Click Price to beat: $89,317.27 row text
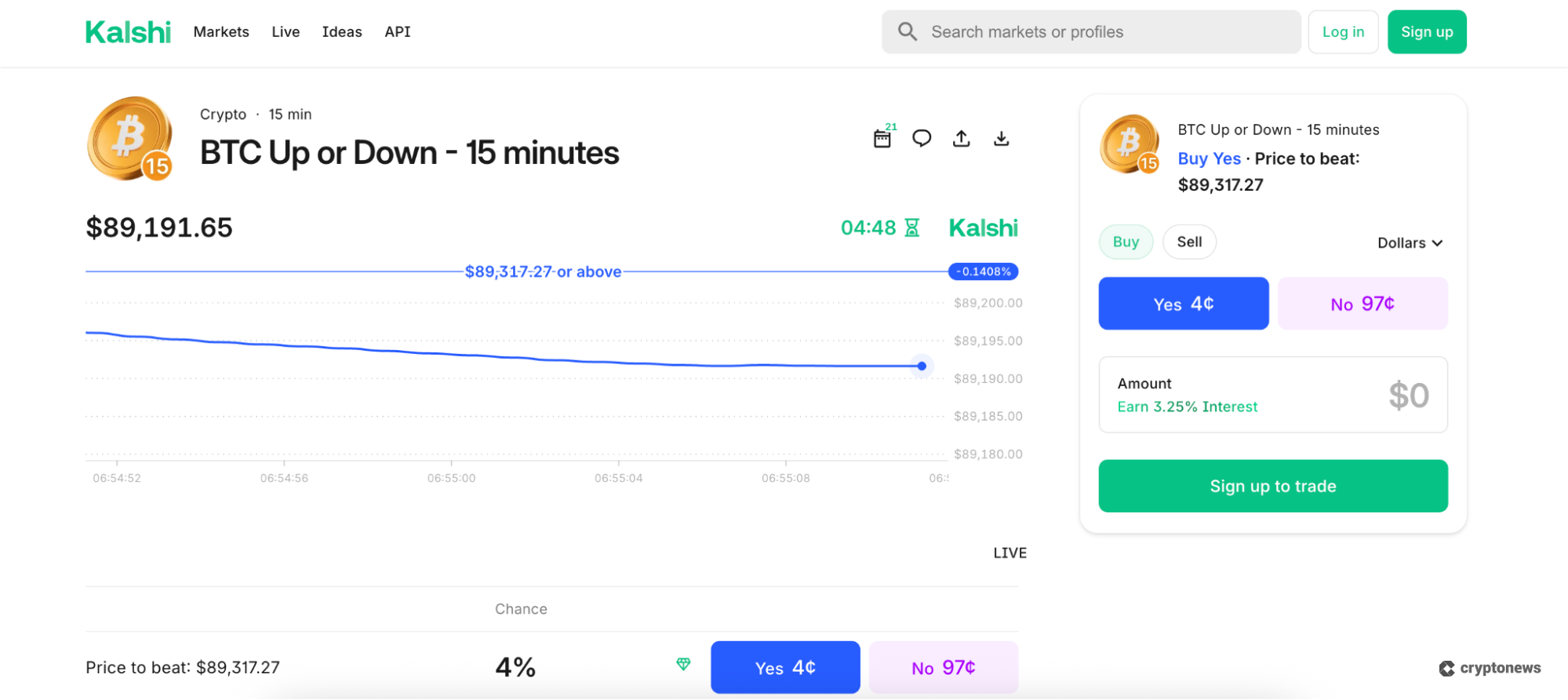The height and width of the screenshot is (700, 1568). (183, 668)
